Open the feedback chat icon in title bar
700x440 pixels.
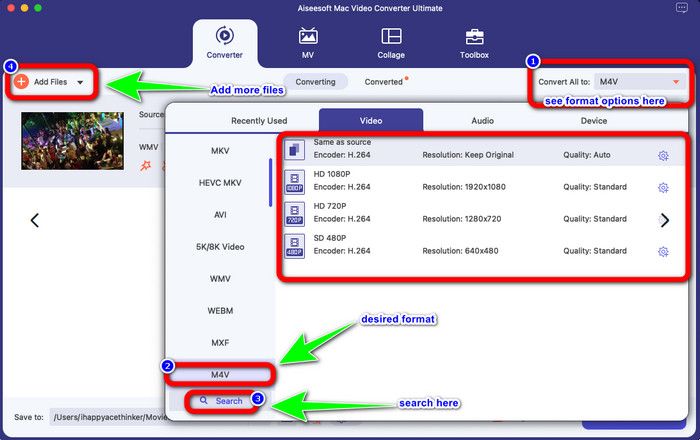pos(682,8)
